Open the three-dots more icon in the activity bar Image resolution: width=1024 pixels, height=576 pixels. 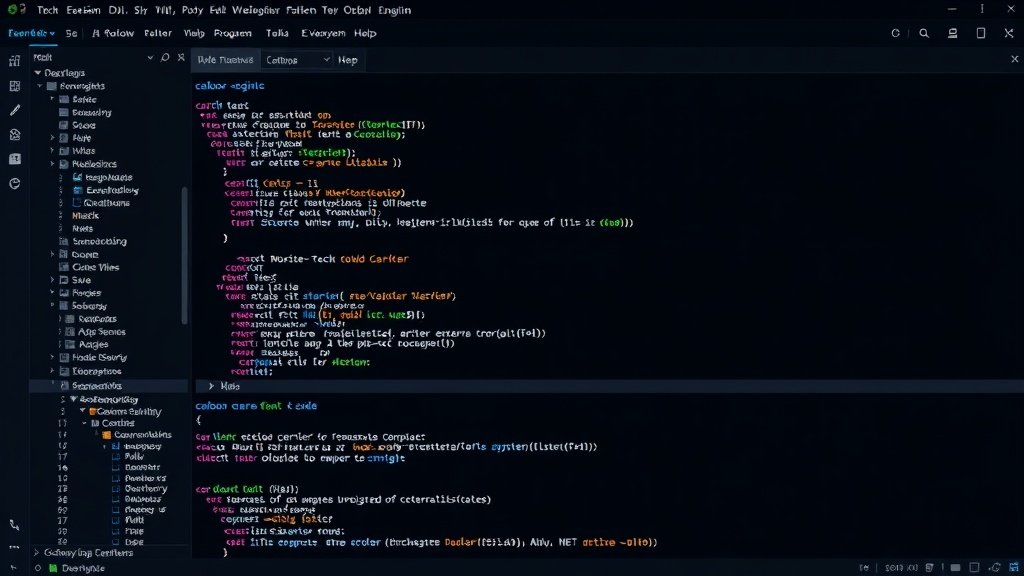tap(14, 547)
